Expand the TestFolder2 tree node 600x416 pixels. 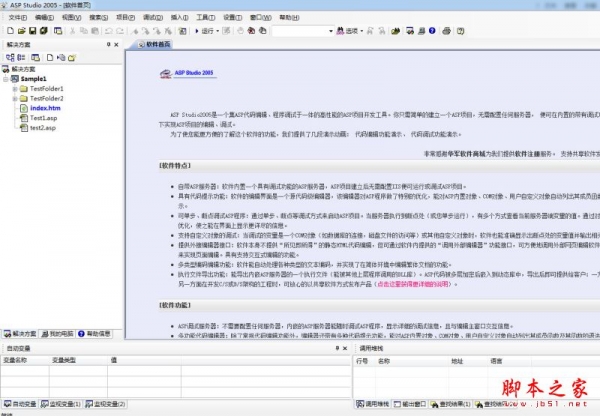15,99
